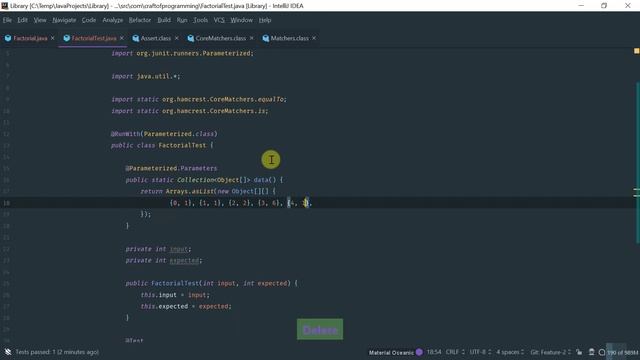Click the Assert.class file icon in tab

[x=136, y=38]
